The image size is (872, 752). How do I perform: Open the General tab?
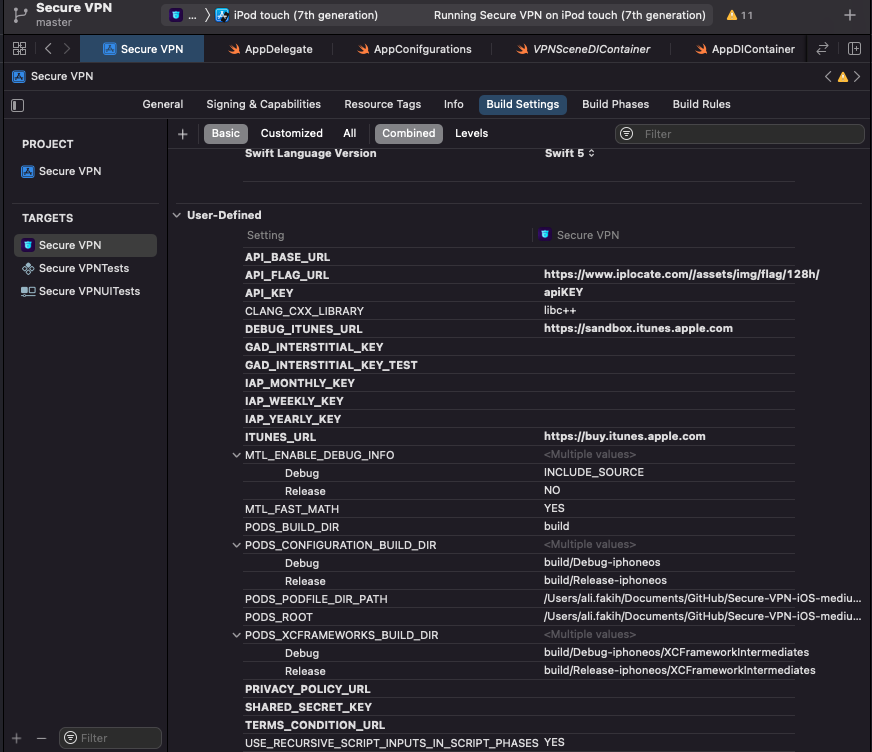point(162,104)
